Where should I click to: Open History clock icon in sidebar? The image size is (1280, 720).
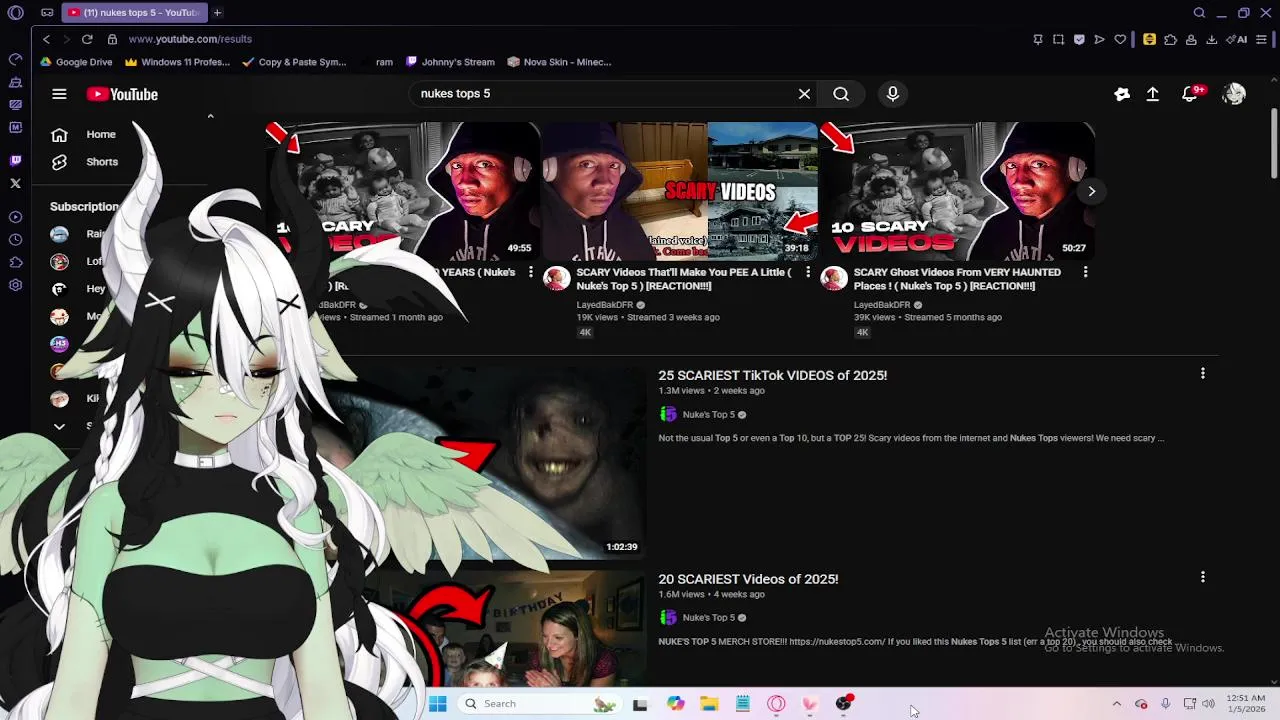tap(15, 240)
